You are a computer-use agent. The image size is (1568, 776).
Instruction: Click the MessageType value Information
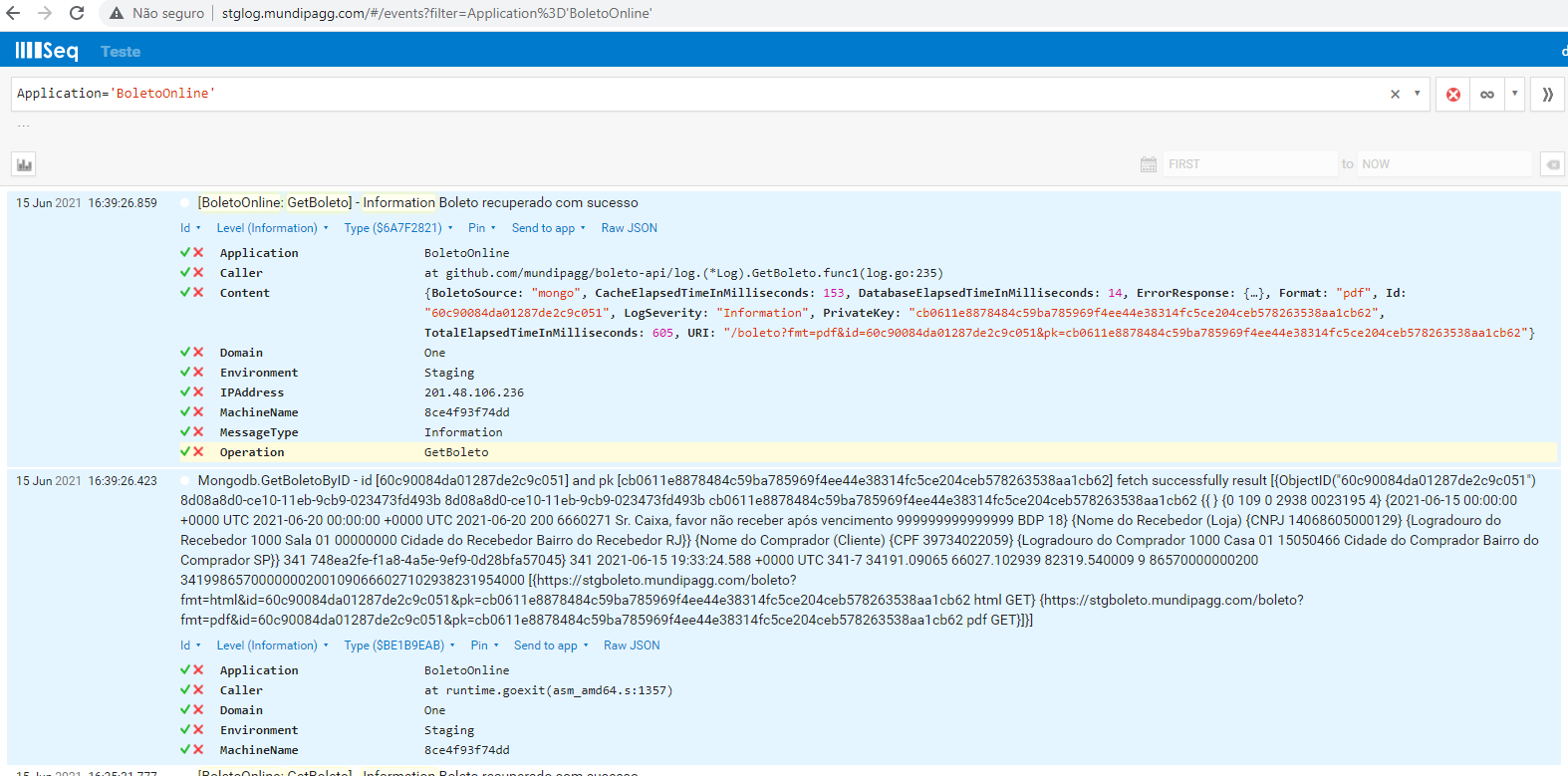point(463,432)
